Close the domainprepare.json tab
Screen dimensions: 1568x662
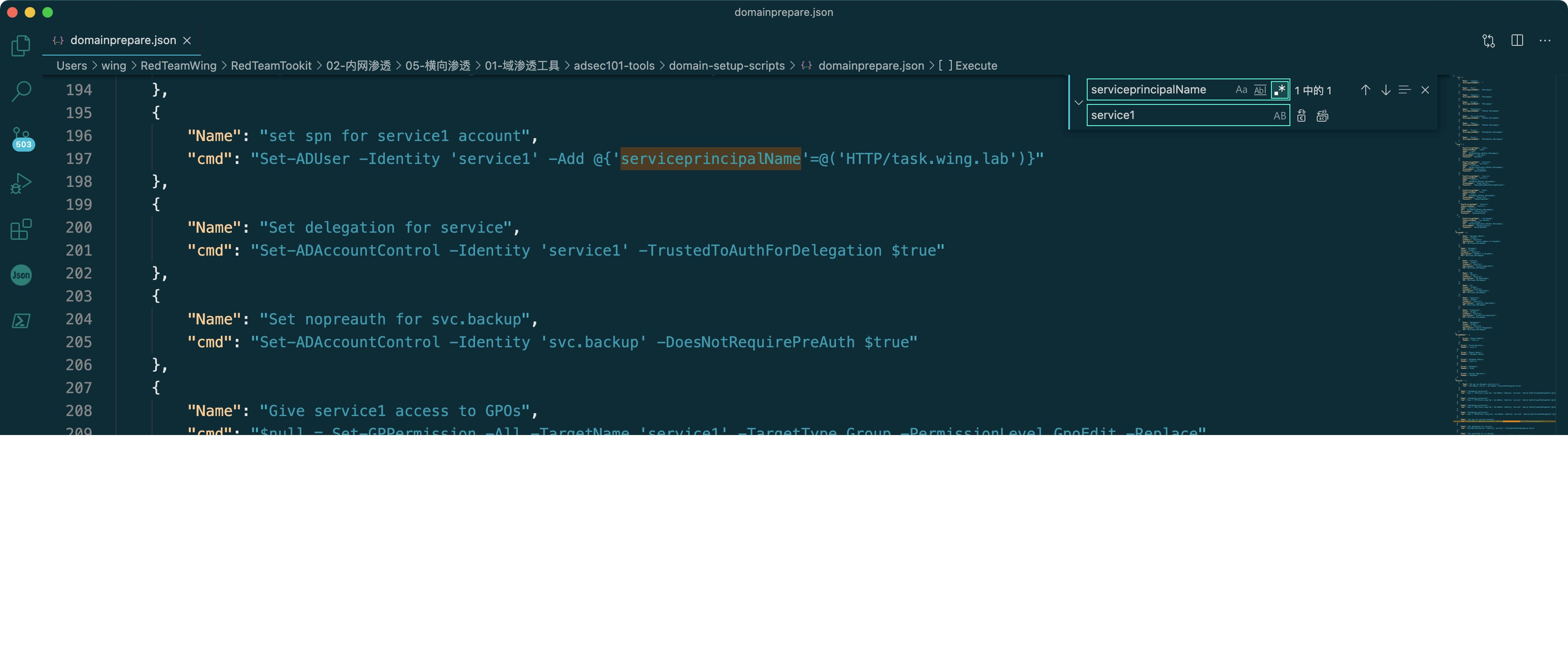coord(187,40)
